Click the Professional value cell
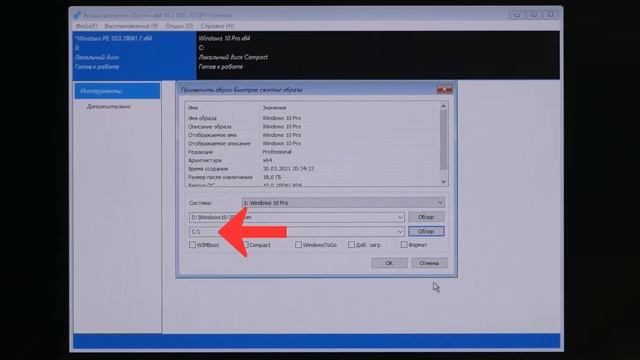640x360 pixels. tap(277, 152)
